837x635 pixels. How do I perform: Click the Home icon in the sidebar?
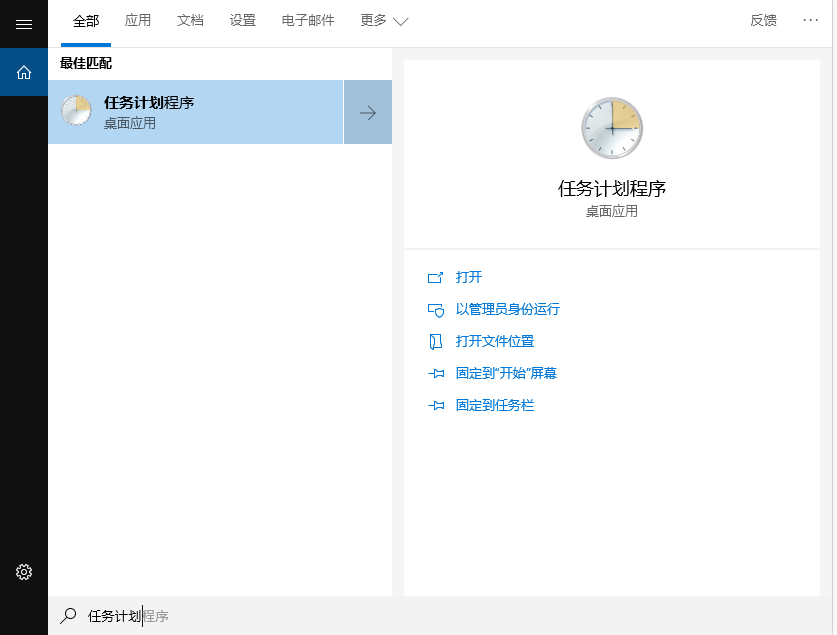(x=23, y=72)
